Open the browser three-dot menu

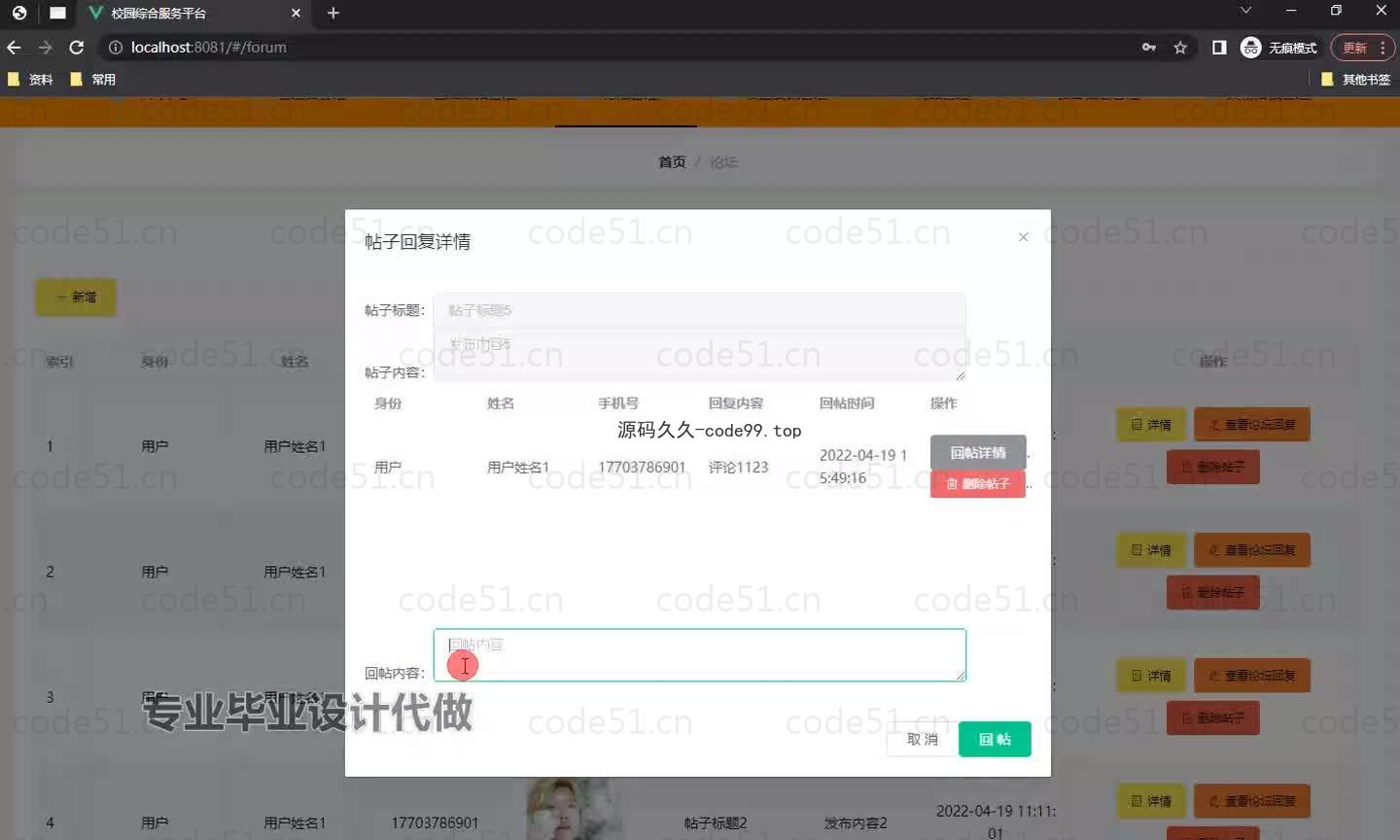click(1382, 47)
